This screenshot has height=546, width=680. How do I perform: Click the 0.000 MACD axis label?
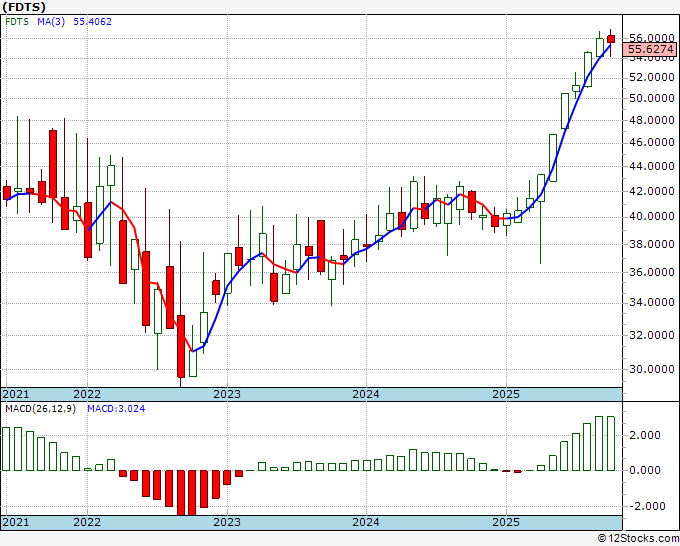(x=646, y=470)
